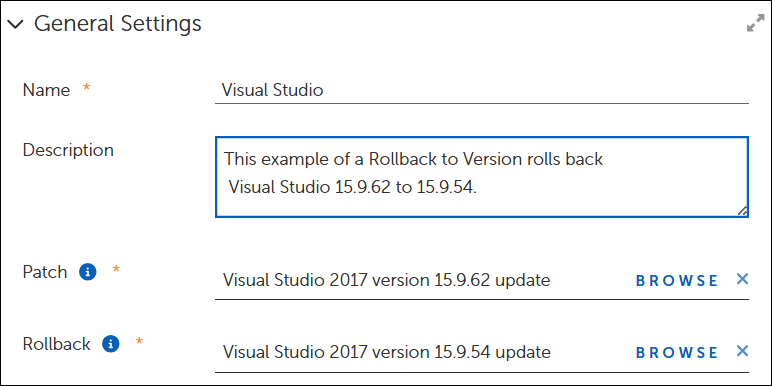
Task: Clear the 15.9.54 Rollback selection
Action: coord(742,351)
